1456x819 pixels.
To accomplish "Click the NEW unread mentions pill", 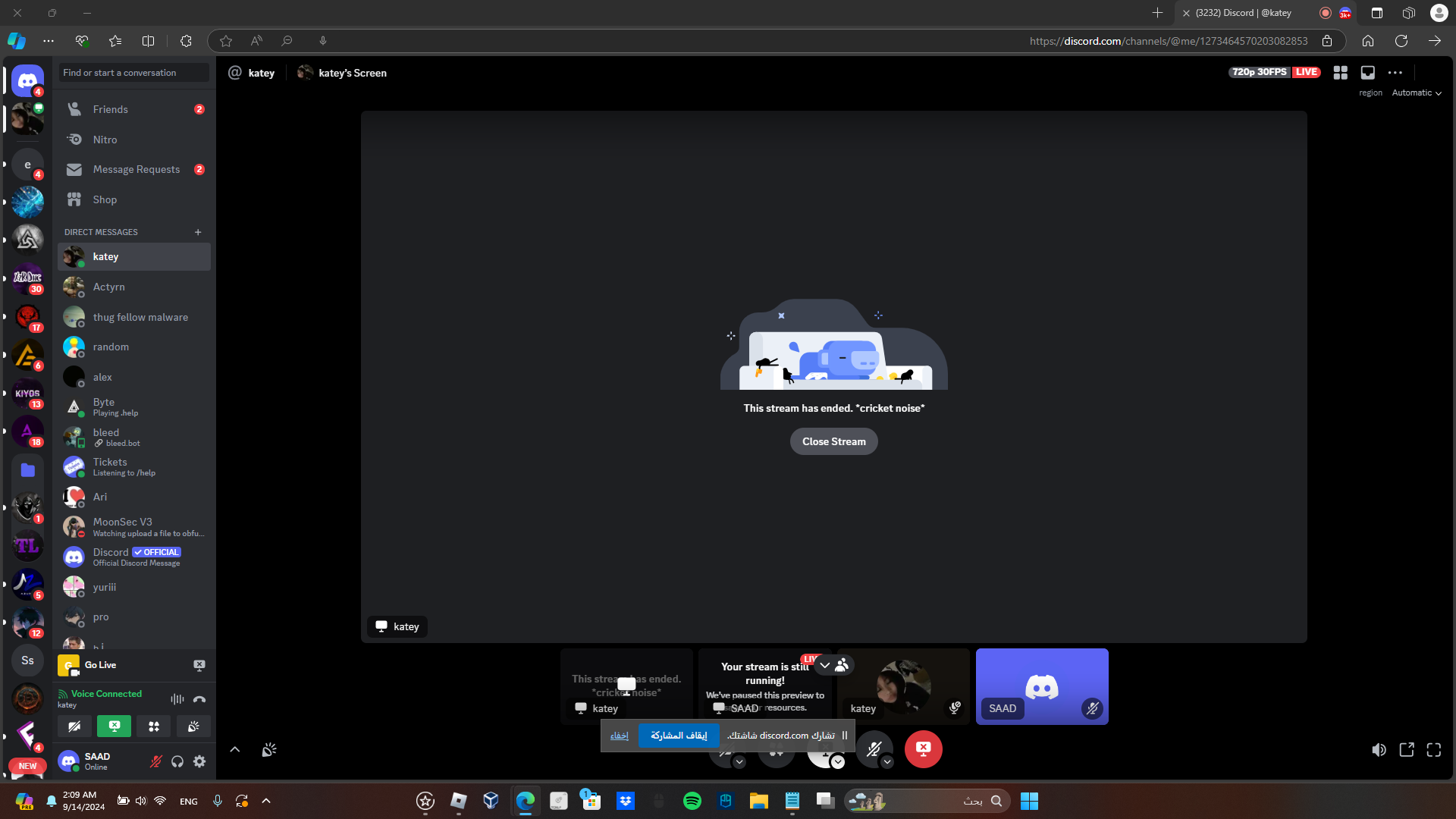I will [27, 766].
